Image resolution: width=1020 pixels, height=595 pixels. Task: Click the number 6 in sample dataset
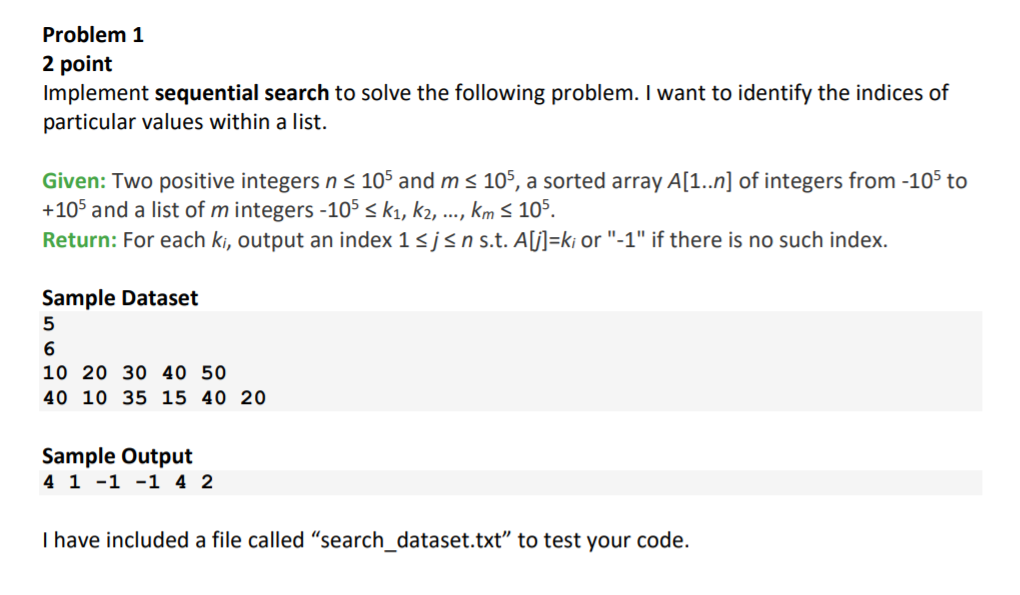coord(49,349)
